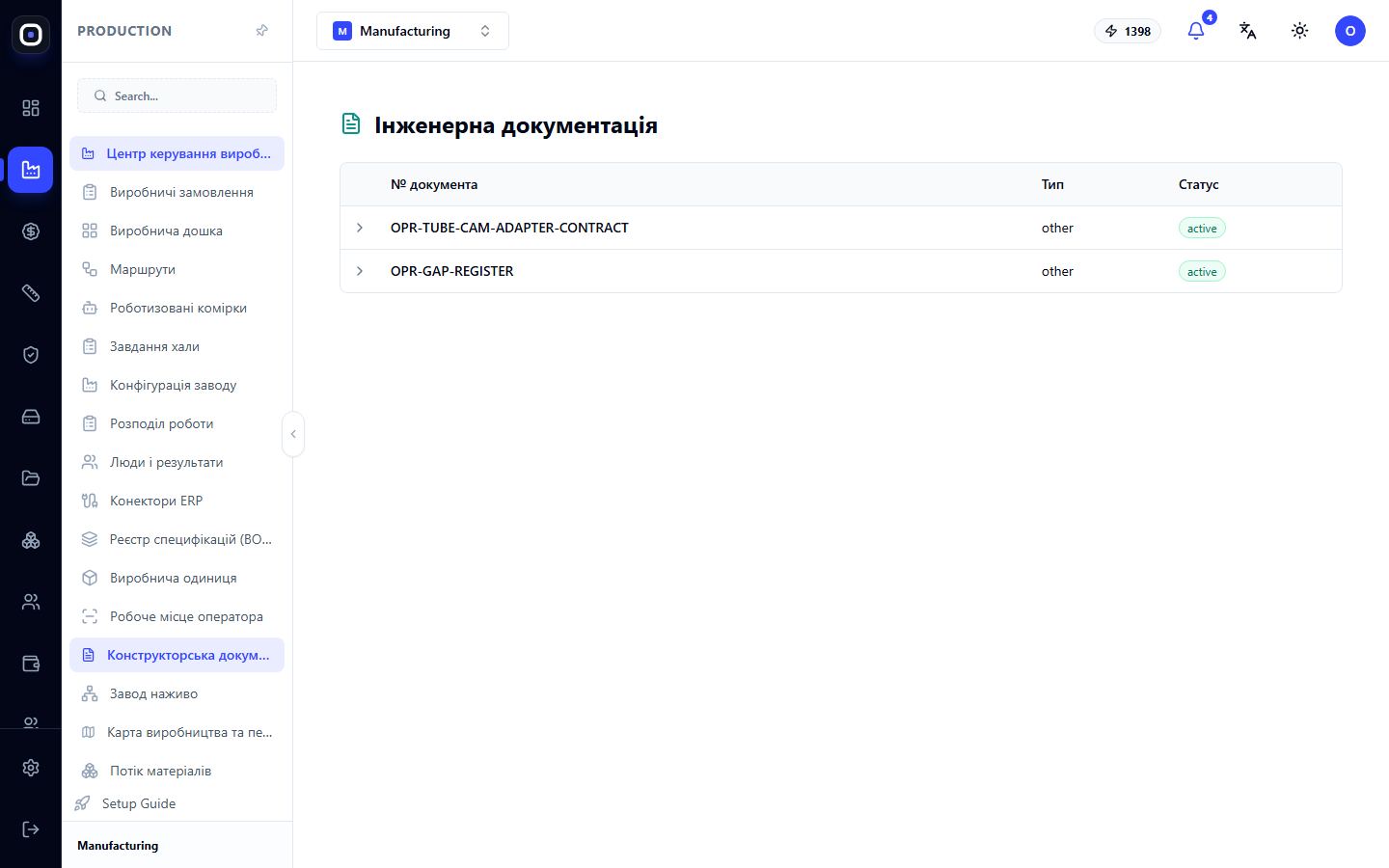
Task: Open the shield check icon in left rail
Action: pyautogui.click(x=31, y=355)
